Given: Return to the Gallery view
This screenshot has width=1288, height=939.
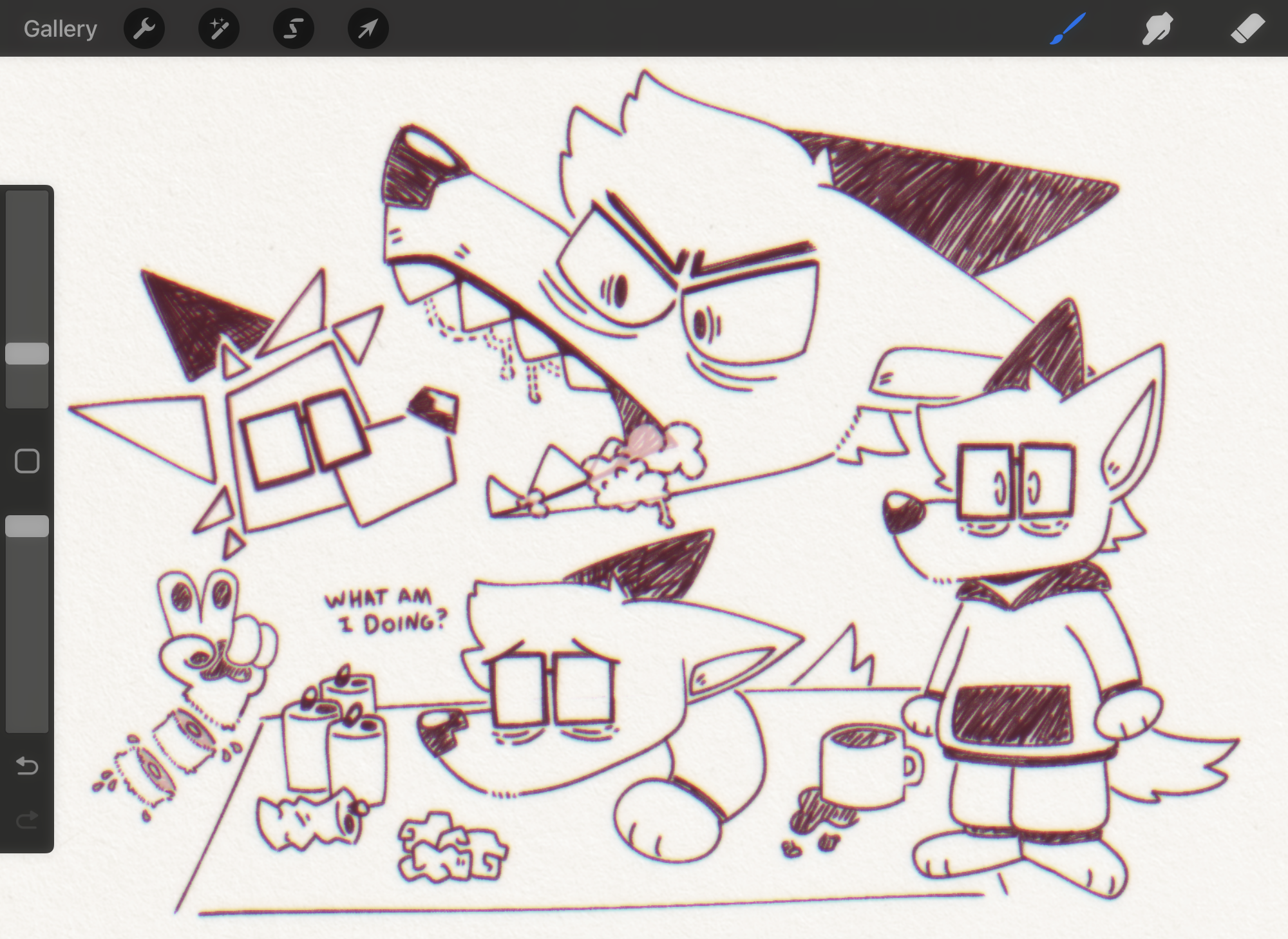Looking at the screenshot, I should 60,29.
